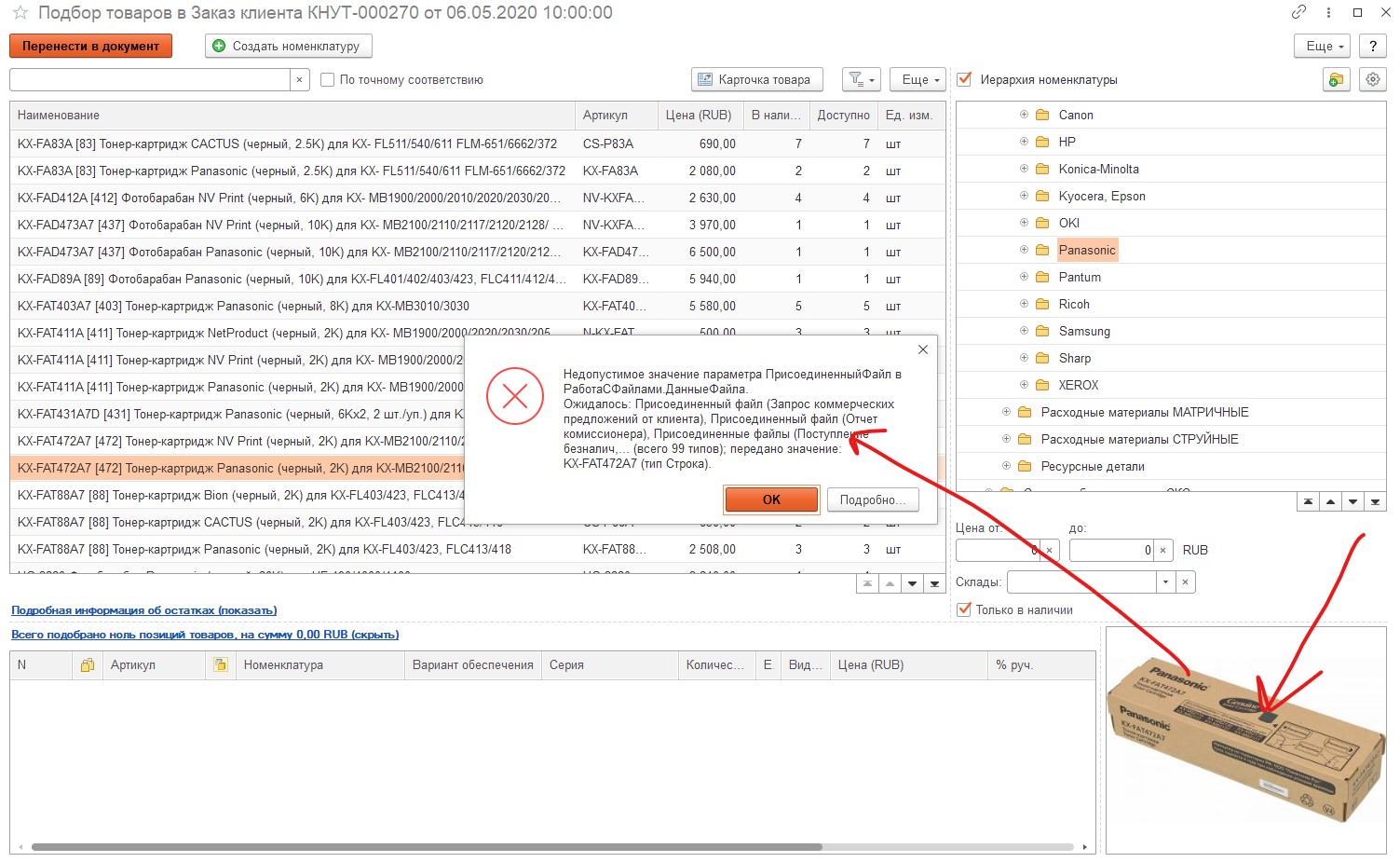Select row KX-FAT403A7 Тонер-картридж Panasonic
The height and width of the screenshot is (862, 1400).
(x=477, y=306)
